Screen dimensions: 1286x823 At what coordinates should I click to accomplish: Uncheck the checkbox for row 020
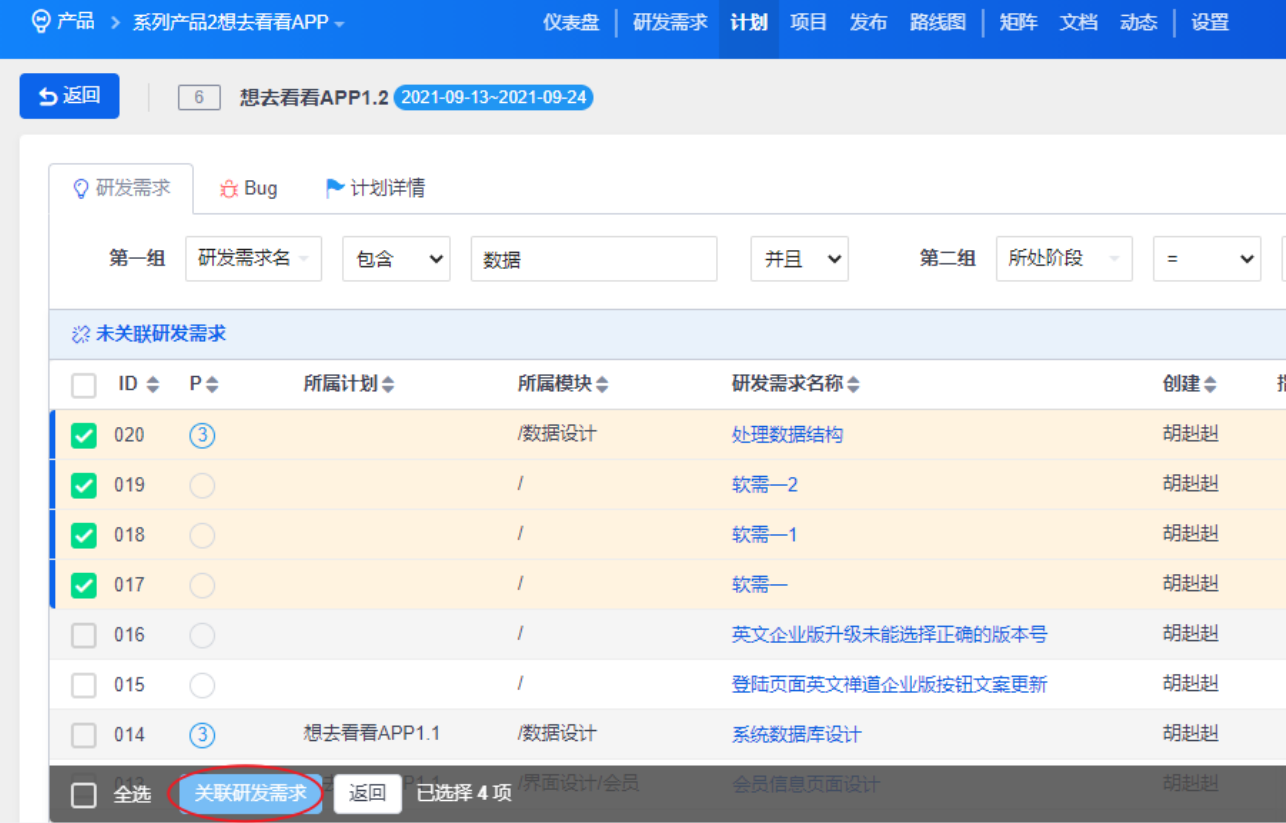(x=84, y=435)
